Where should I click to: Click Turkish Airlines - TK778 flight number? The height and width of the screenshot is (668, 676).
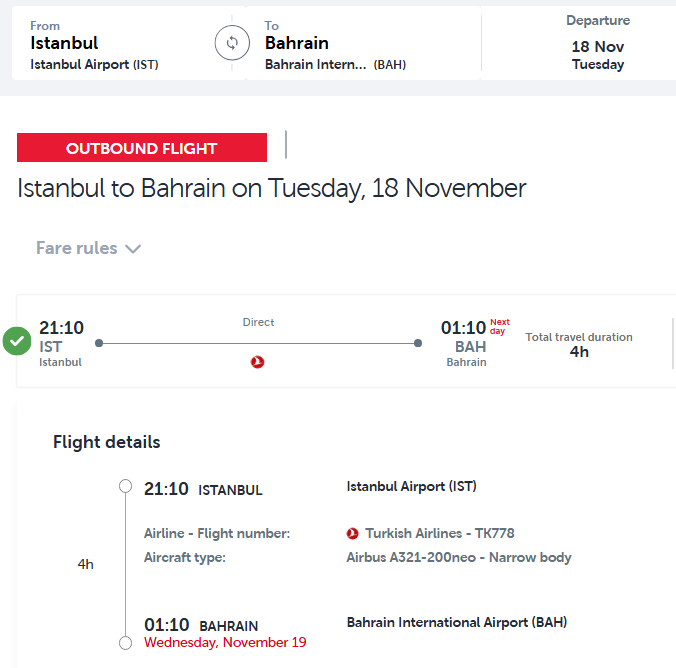tap(440, 534)
